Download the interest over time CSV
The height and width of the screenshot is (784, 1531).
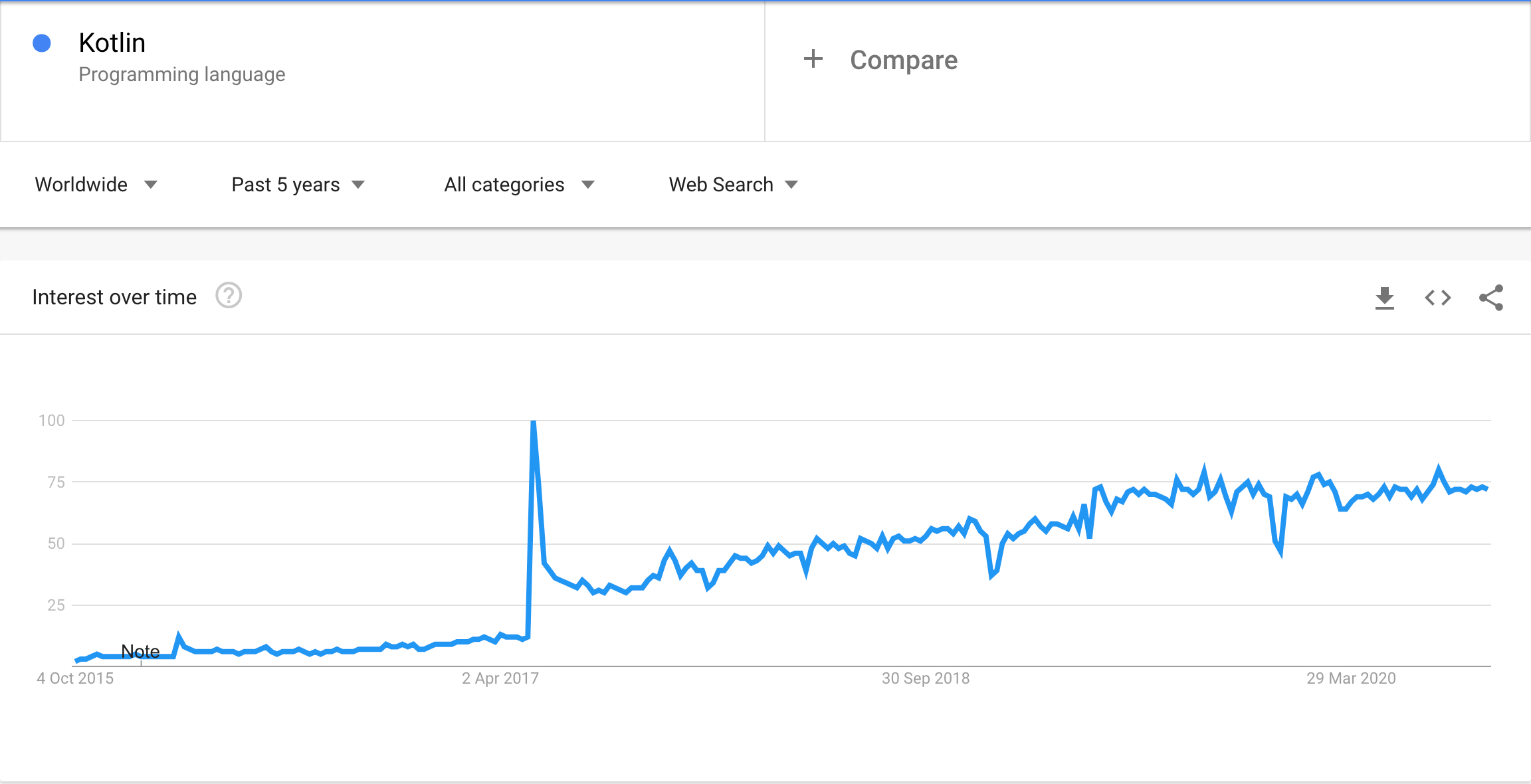click(x=1384, y=298)
